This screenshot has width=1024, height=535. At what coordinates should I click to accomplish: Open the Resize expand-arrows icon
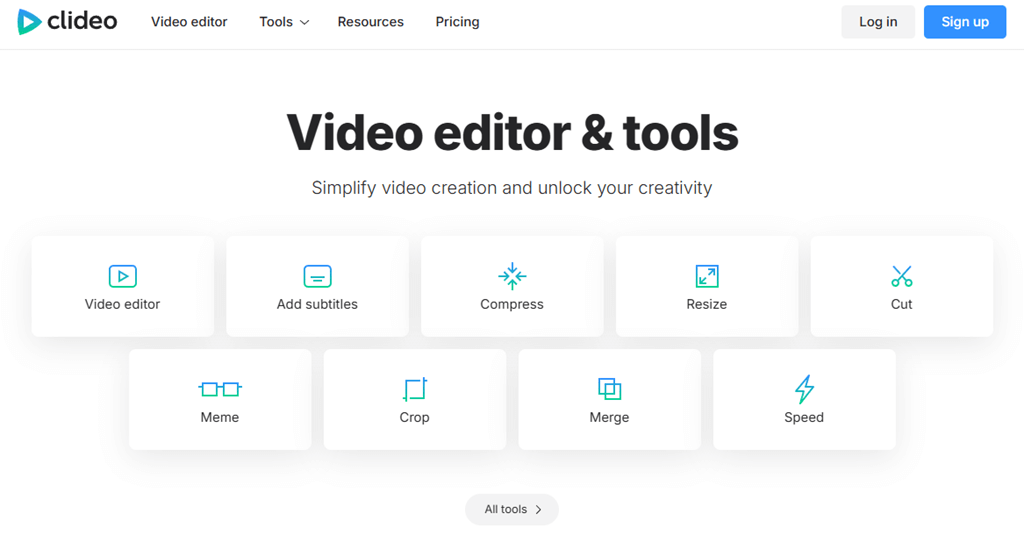tap(707, 276)
